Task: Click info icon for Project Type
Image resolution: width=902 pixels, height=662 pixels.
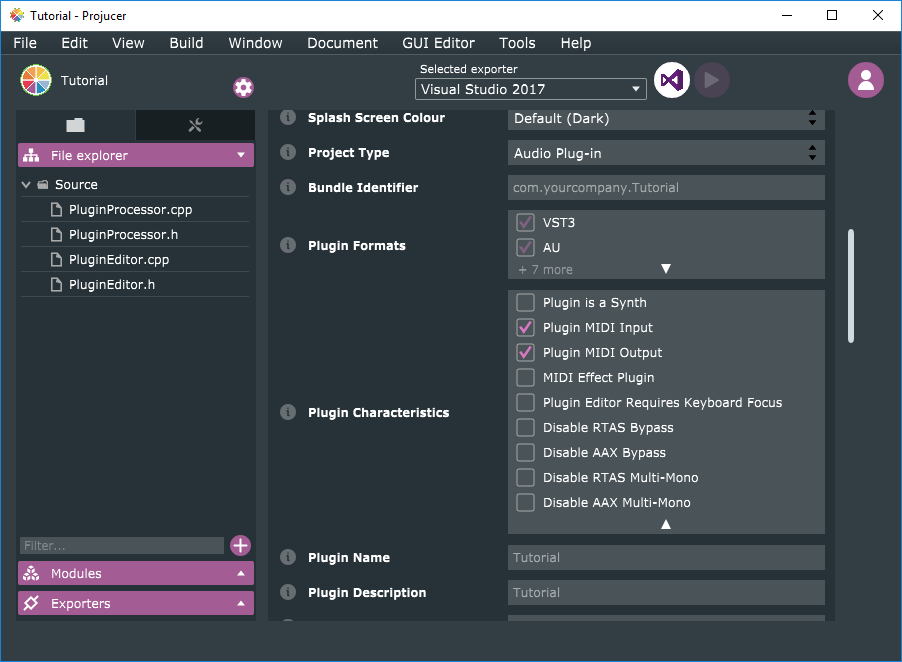Action: (288, 152)
